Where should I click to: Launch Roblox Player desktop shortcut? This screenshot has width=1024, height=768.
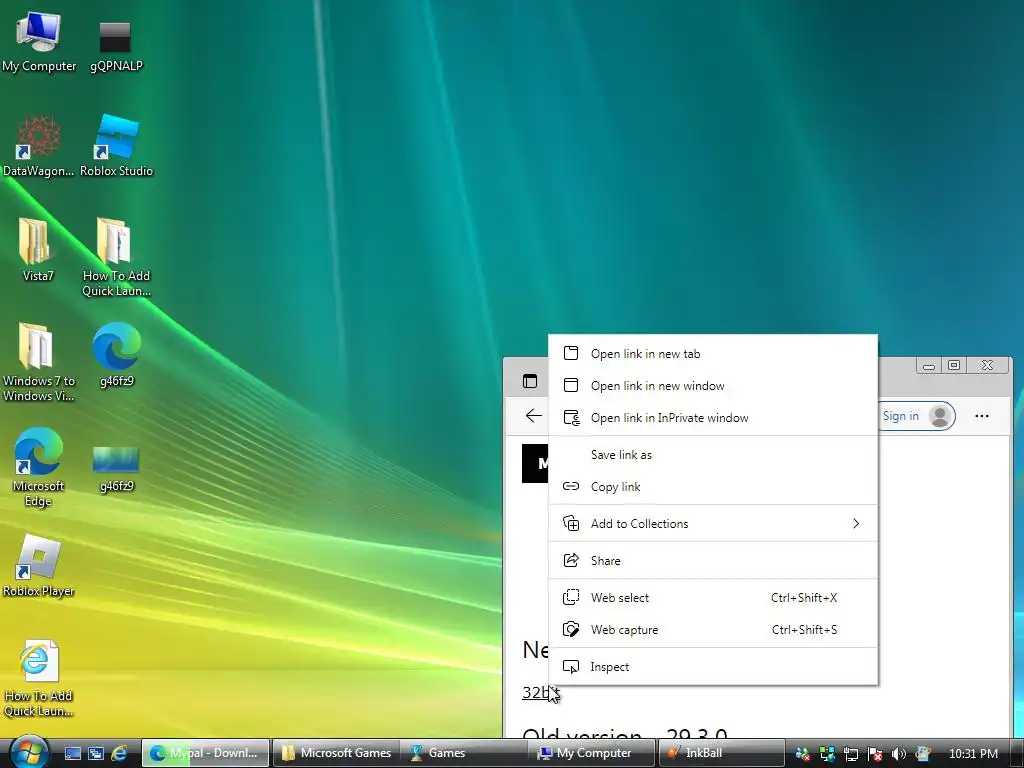pos(39,566)
